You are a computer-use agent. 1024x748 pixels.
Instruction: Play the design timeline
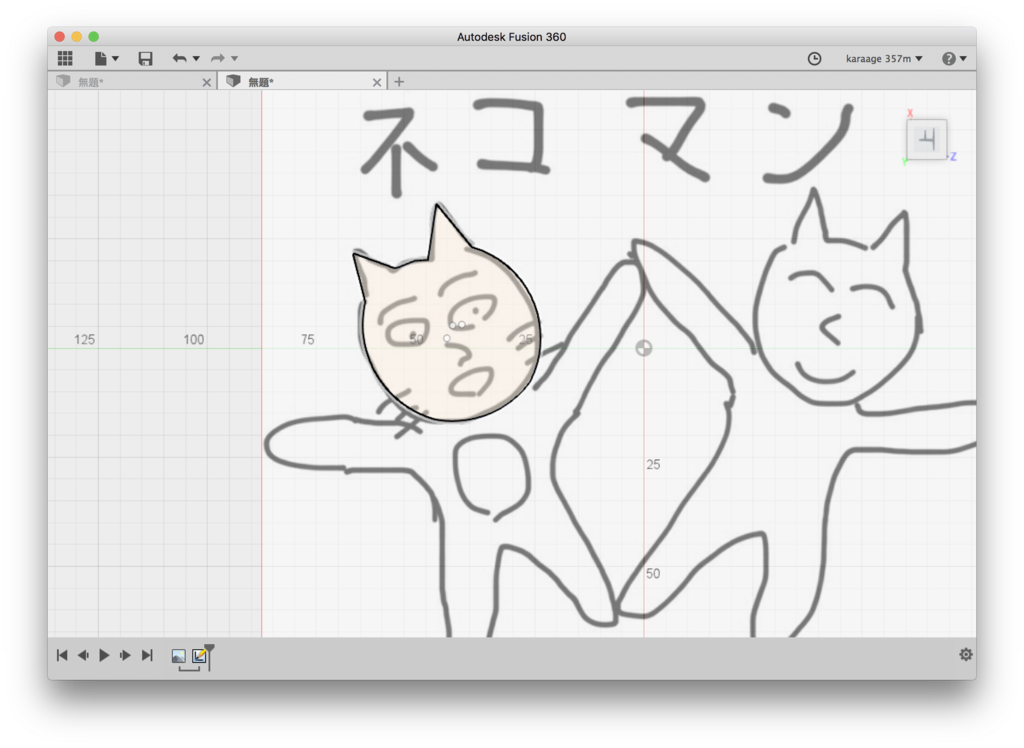click(104, 655)
